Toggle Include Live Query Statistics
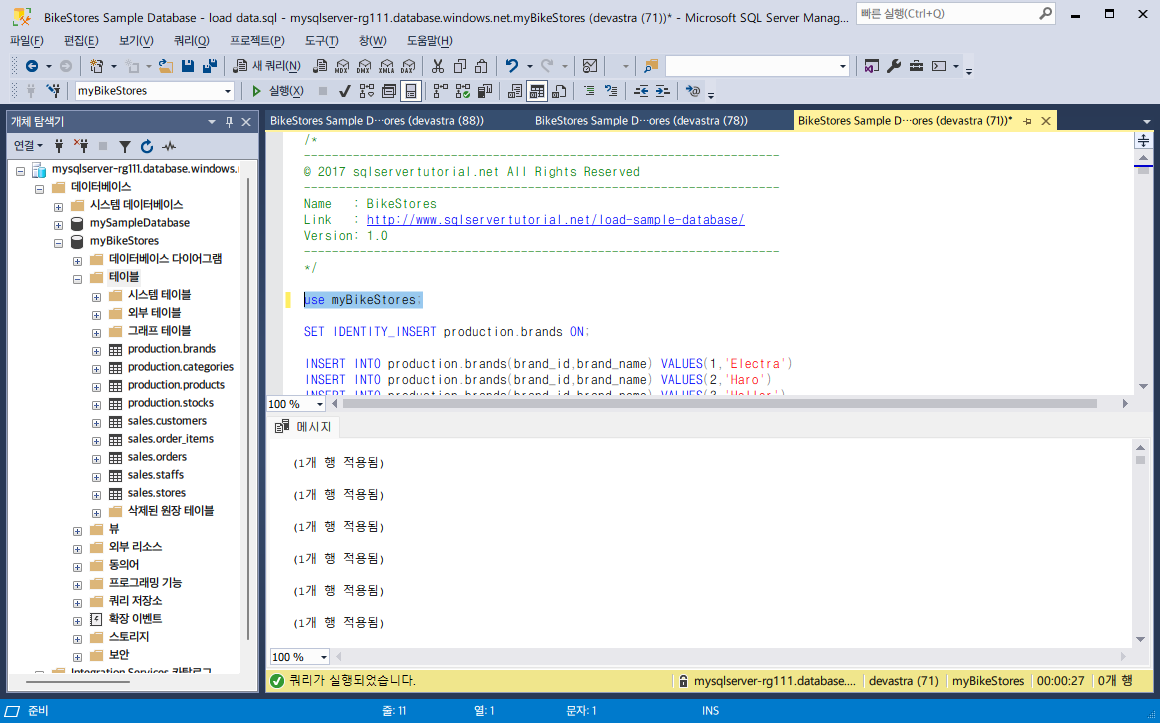 [x=463, y=91]
